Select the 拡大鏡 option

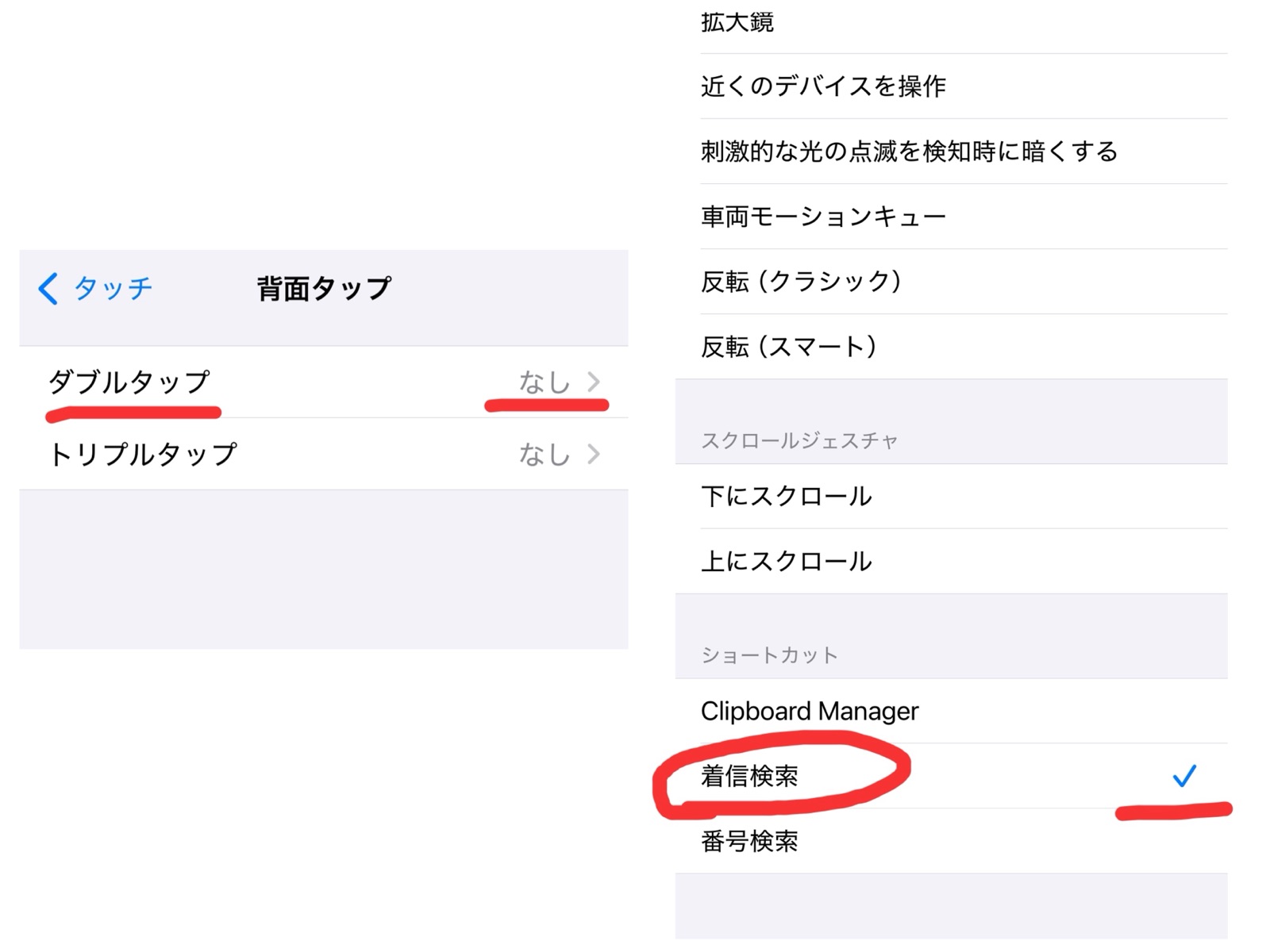737,22
